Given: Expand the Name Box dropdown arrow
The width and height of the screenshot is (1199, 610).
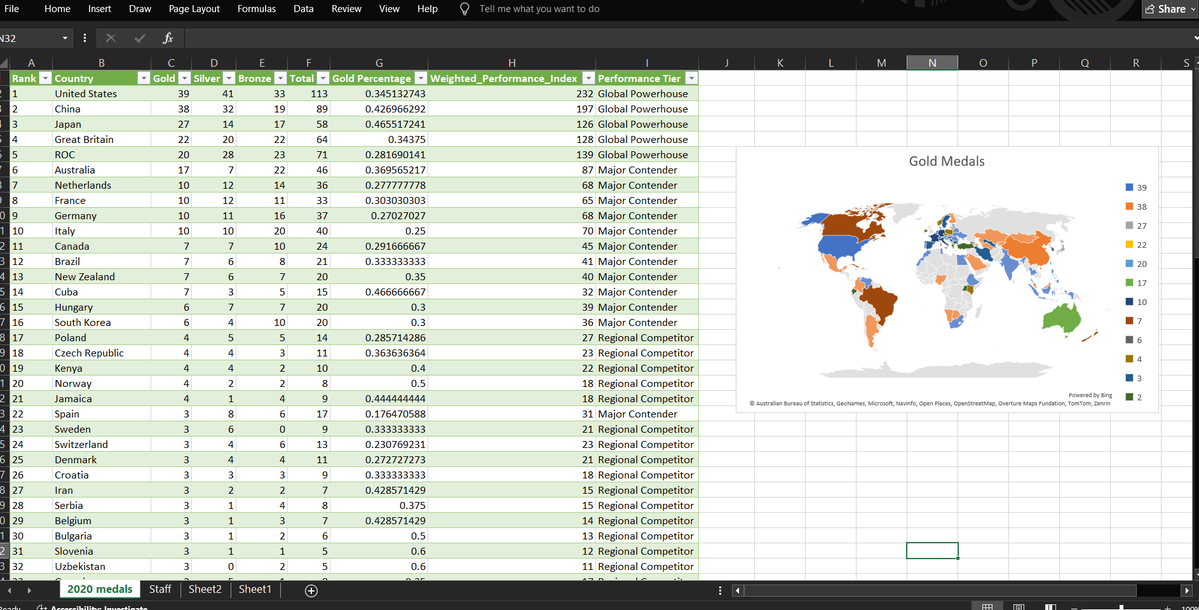Looking at the screenshot, I should [x=65, y=38].
